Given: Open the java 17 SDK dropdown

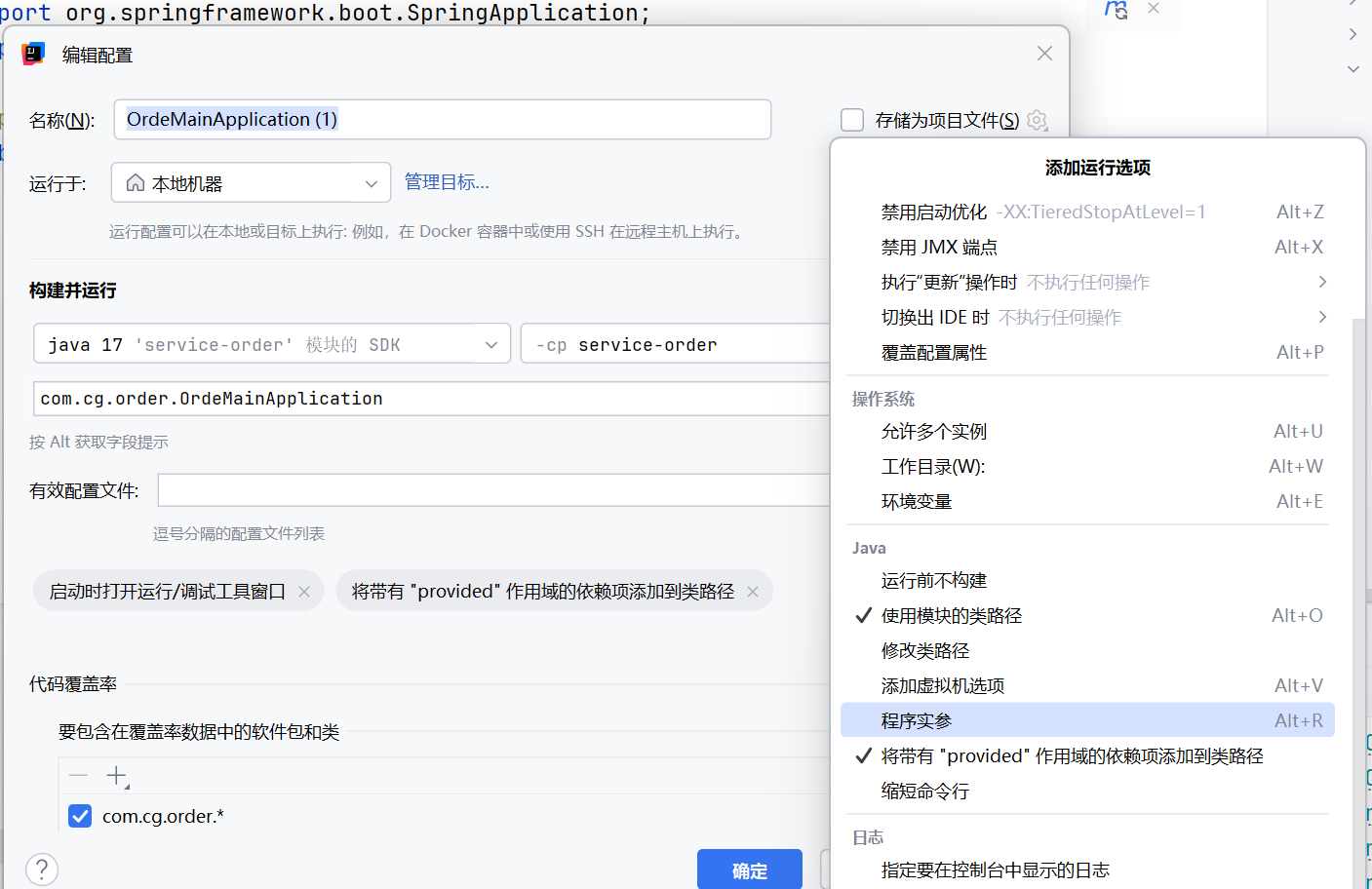Looking at the screenshot, I should 491,343.
